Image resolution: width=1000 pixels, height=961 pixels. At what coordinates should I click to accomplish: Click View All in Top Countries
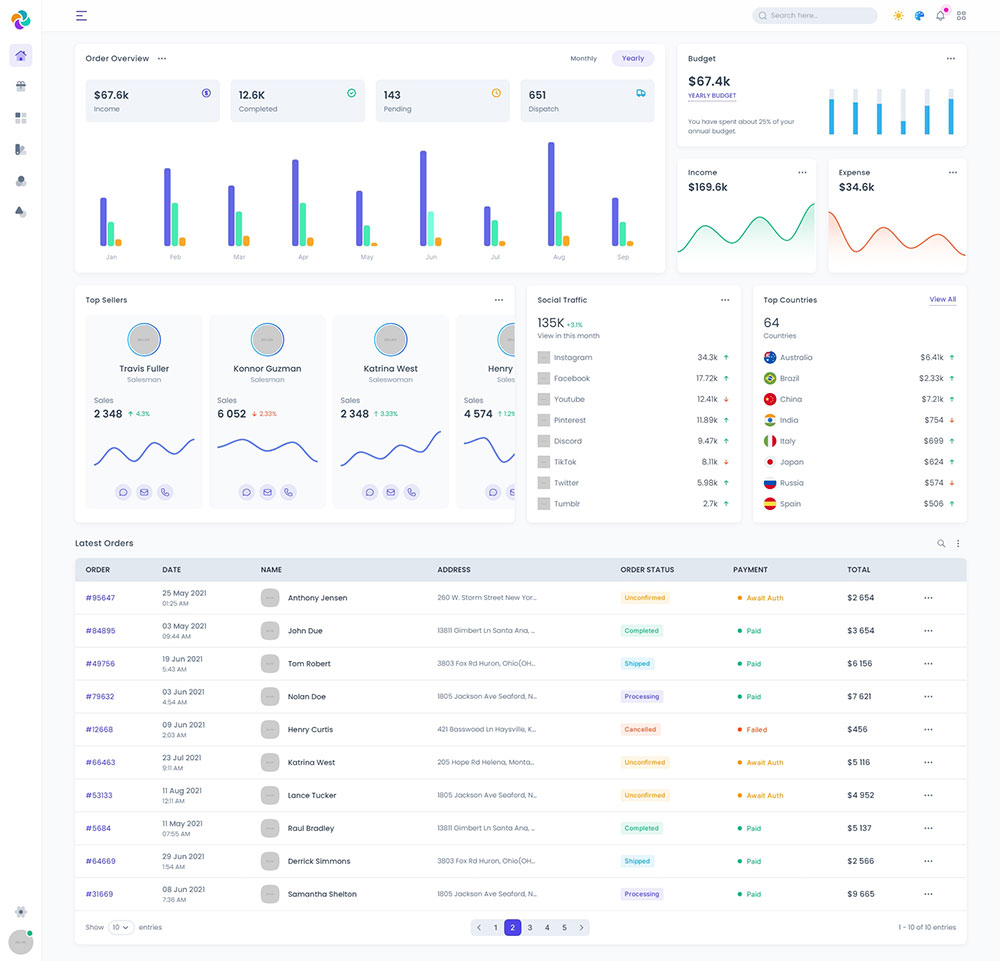(942, 300)
